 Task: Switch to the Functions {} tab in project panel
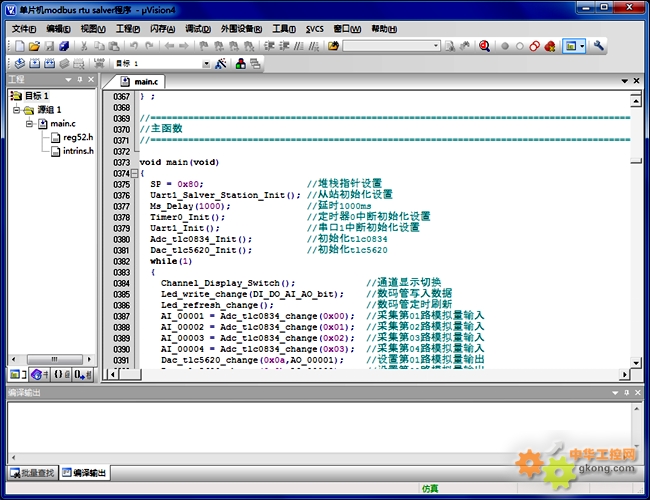pyautogui.click(x=61, y=375)
